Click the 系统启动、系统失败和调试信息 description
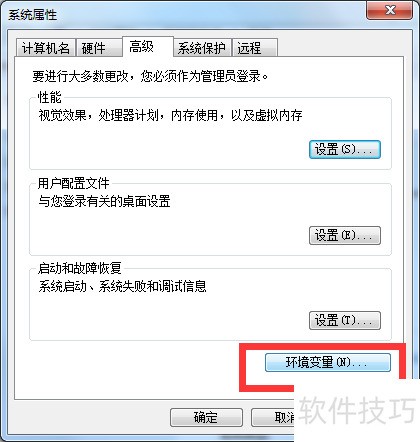Screen dimensions: 420x442 [x=122, y=286]
